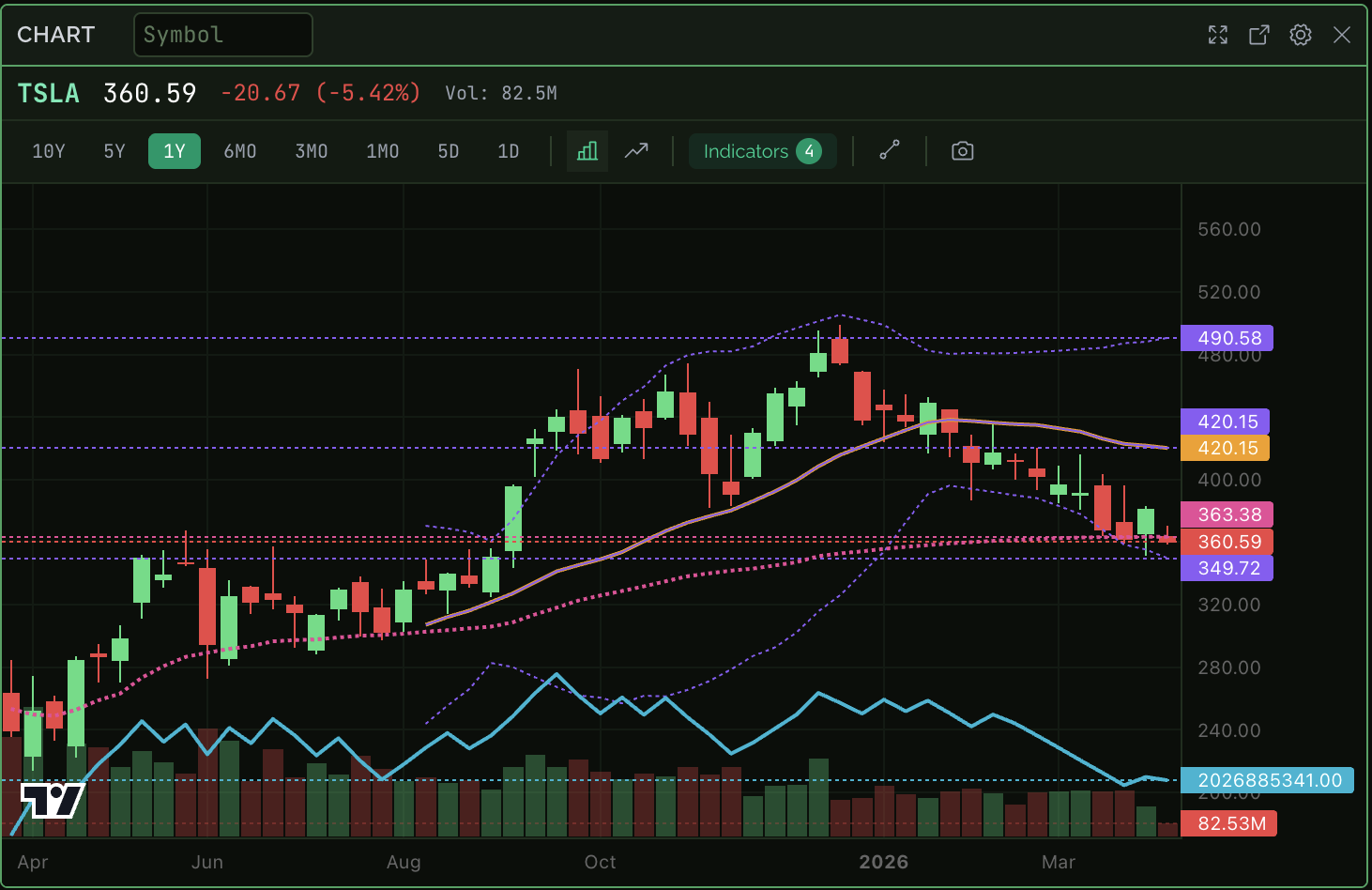1372x890 pixels.
Task: Toggle the 1MO timeframe
Action: pos(382,151)
